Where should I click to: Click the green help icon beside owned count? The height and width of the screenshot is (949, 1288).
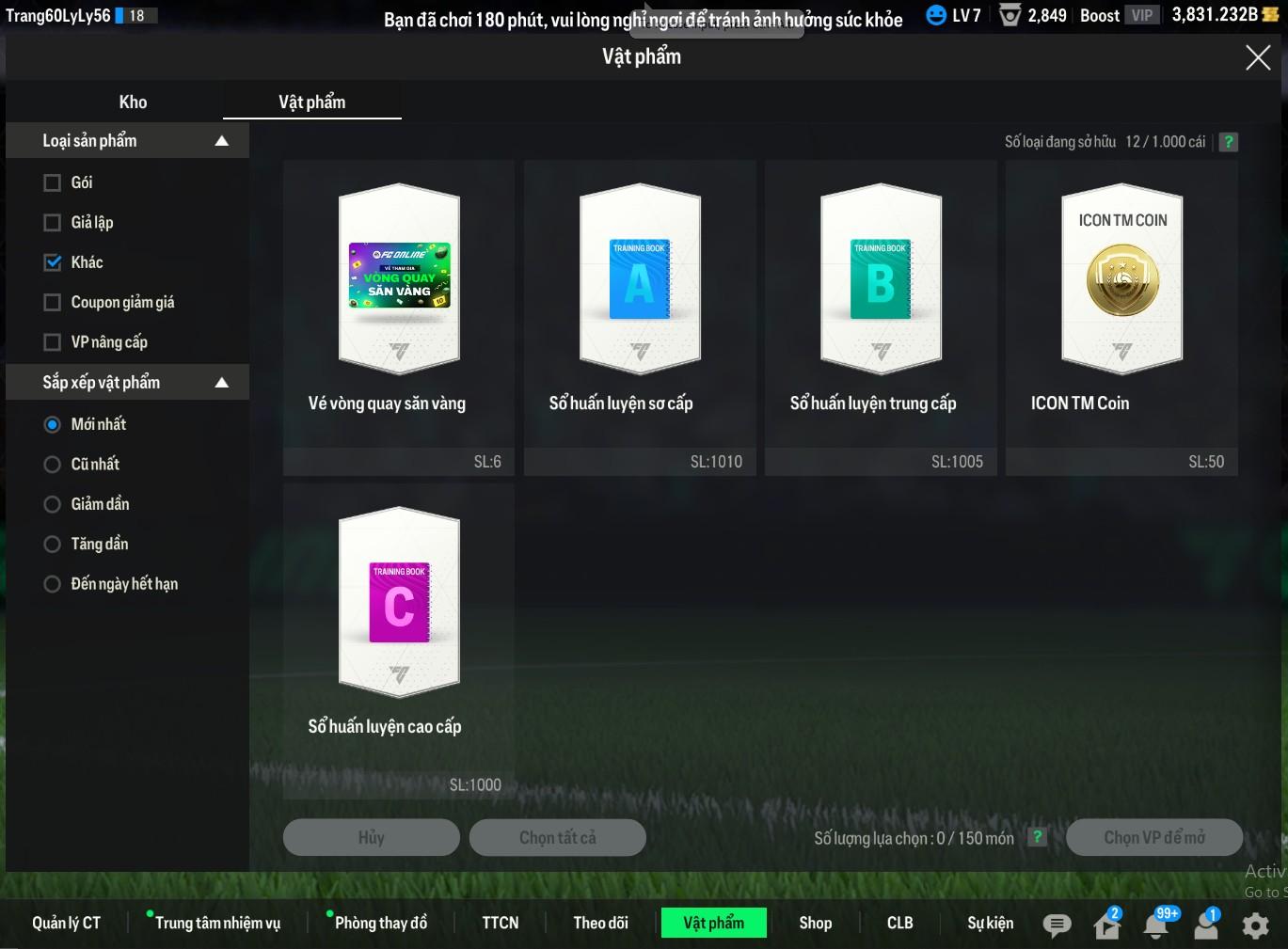pos(1228,142)
